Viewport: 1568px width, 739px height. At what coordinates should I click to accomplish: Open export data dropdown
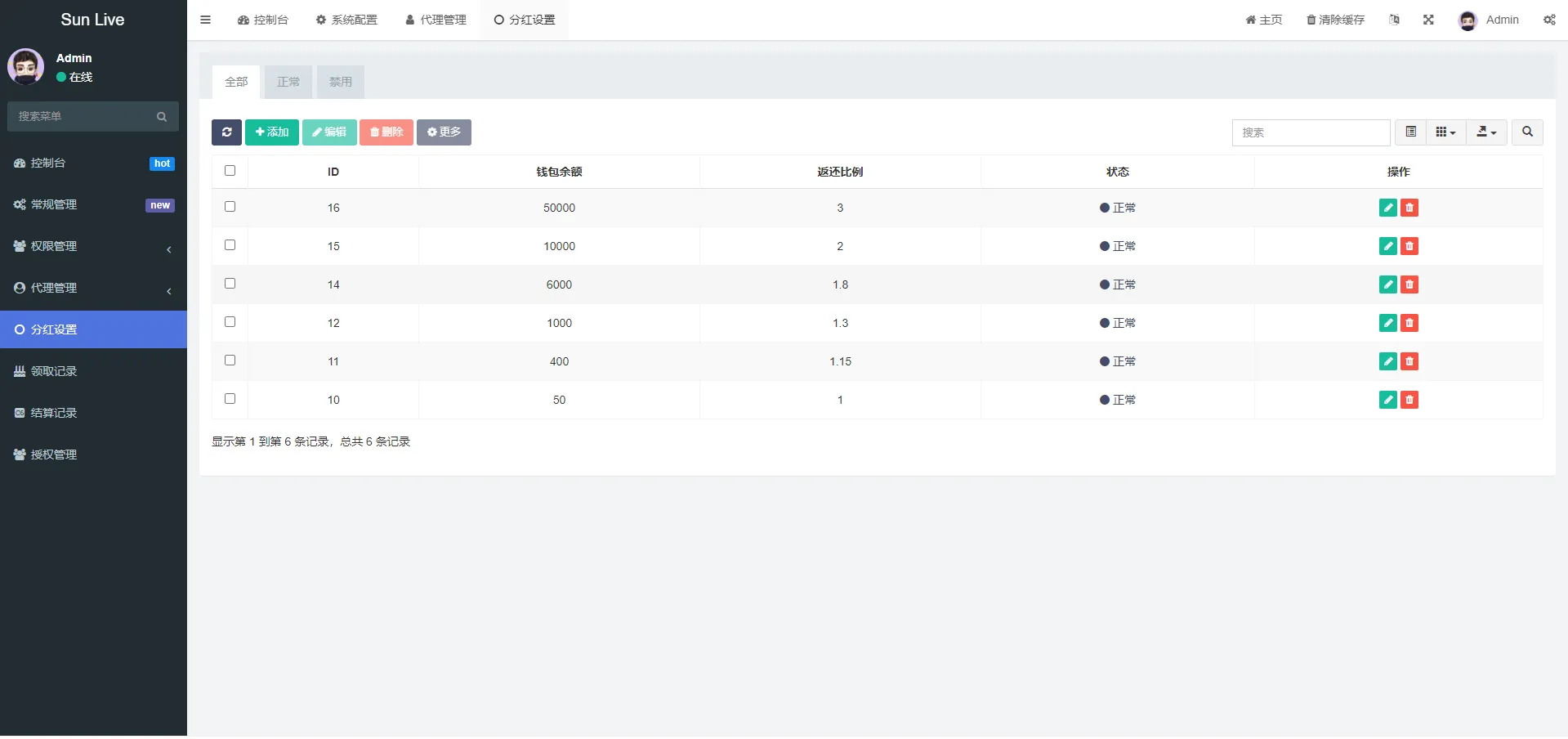1486,132
